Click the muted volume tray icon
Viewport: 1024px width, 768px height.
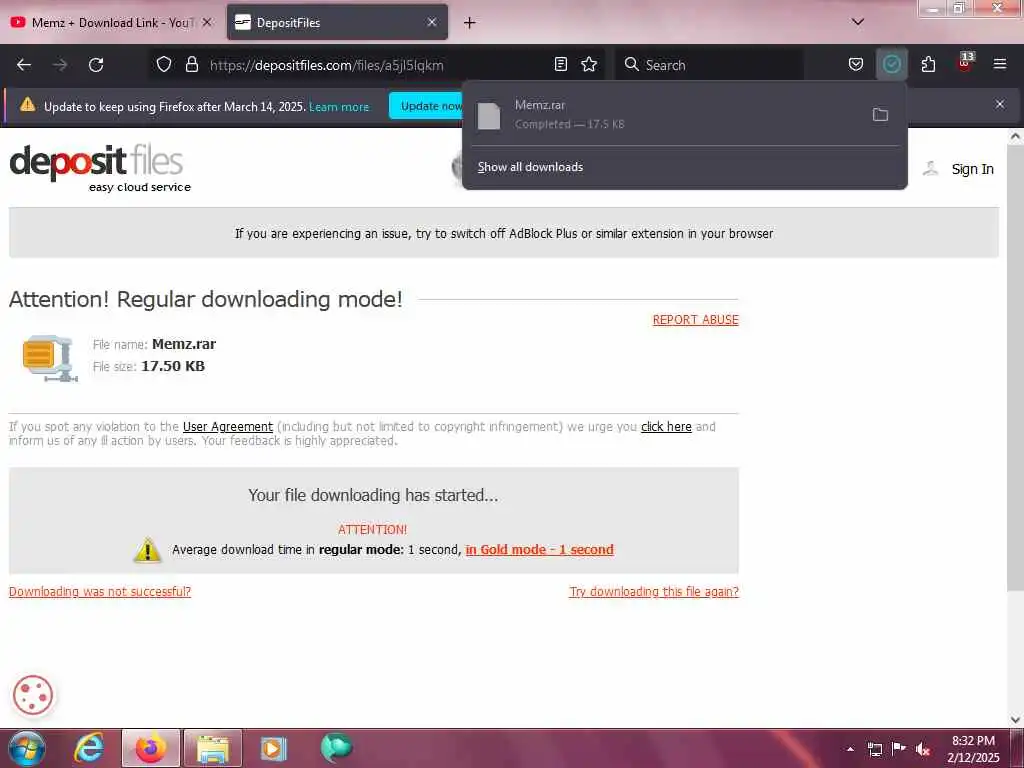(923, 749)
